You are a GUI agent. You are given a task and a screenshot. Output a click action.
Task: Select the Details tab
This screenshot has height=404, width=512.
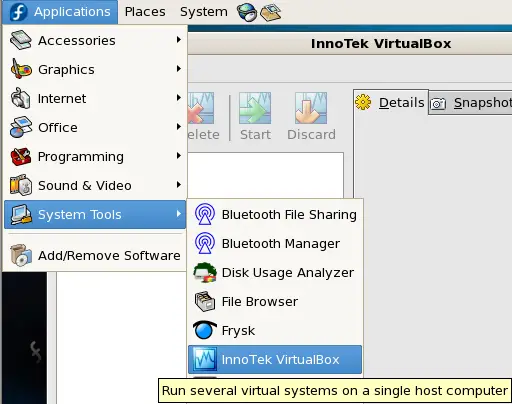[x=391, y=102]
